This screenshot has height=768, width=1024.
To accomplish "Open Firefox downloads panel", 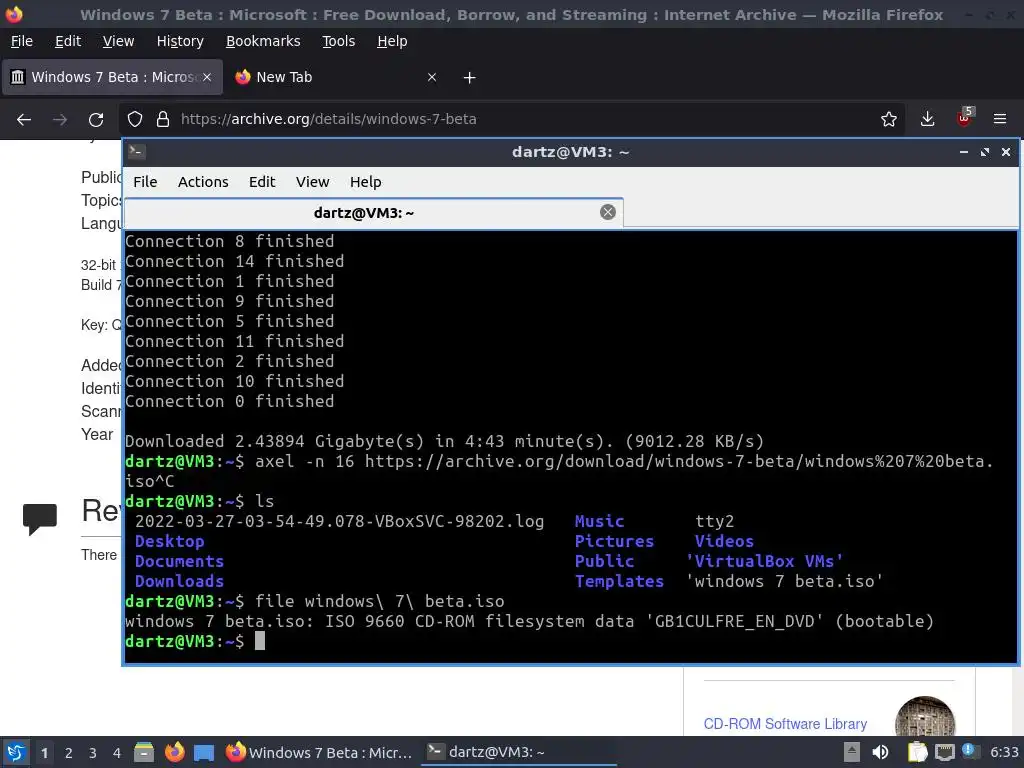I will [927, 120].
